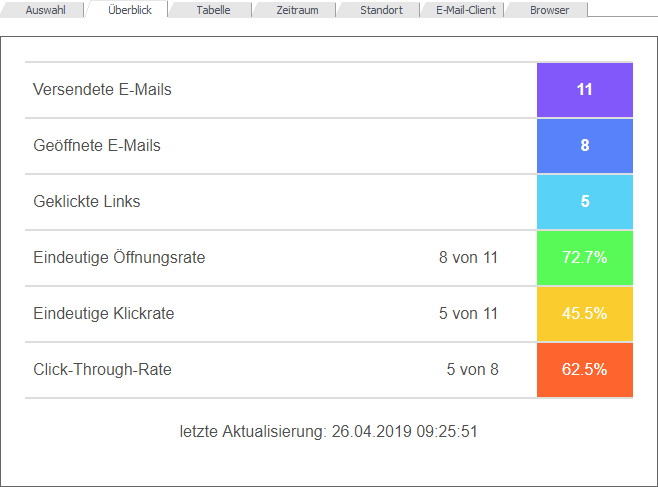Click the letzte Aktualisierung timestamp
Screen dimensions: 658x487
click(x=329, y=432)
